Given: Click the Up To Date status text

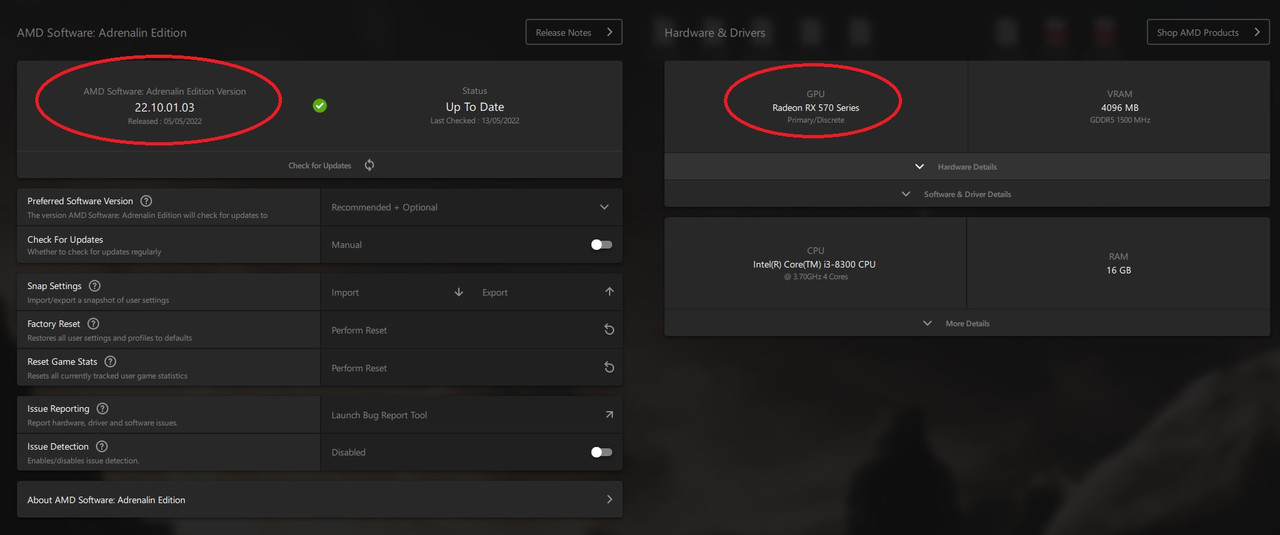Looking at the screenshot, I should click(475, 107).
